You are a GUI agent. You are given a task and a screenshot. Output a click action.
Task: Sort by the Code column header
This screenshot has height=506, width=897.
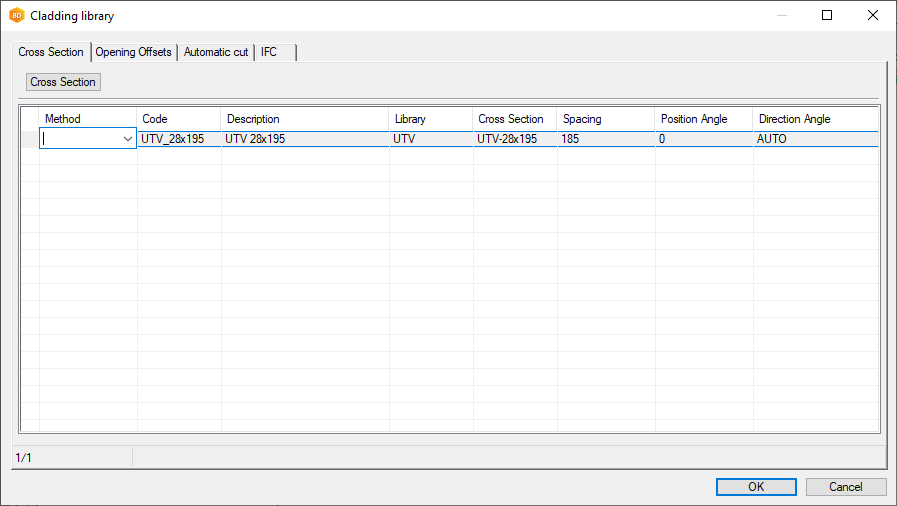point(178,119)
